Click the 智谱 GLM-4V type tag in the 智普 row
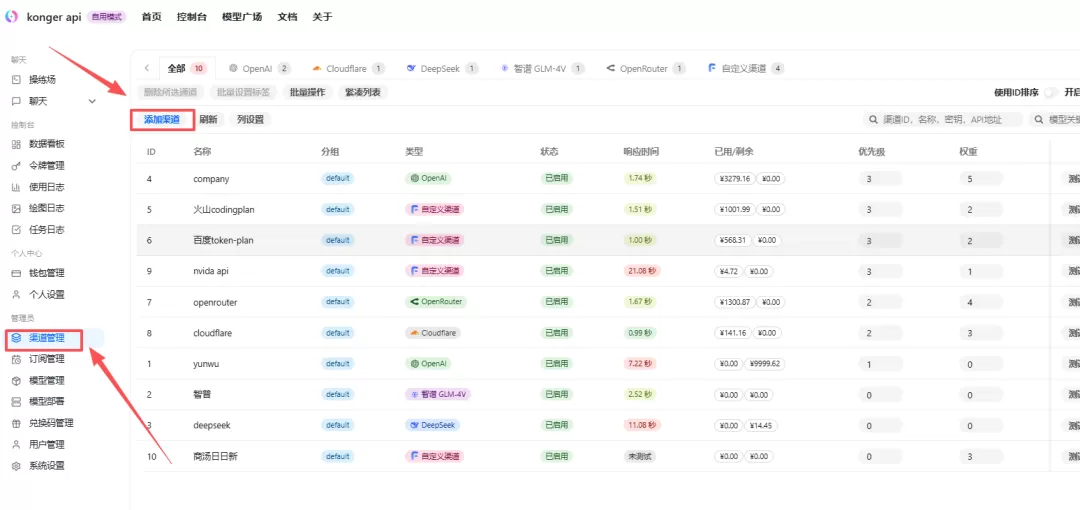Viewport: 1080px width, 510px height. (437, 394)
